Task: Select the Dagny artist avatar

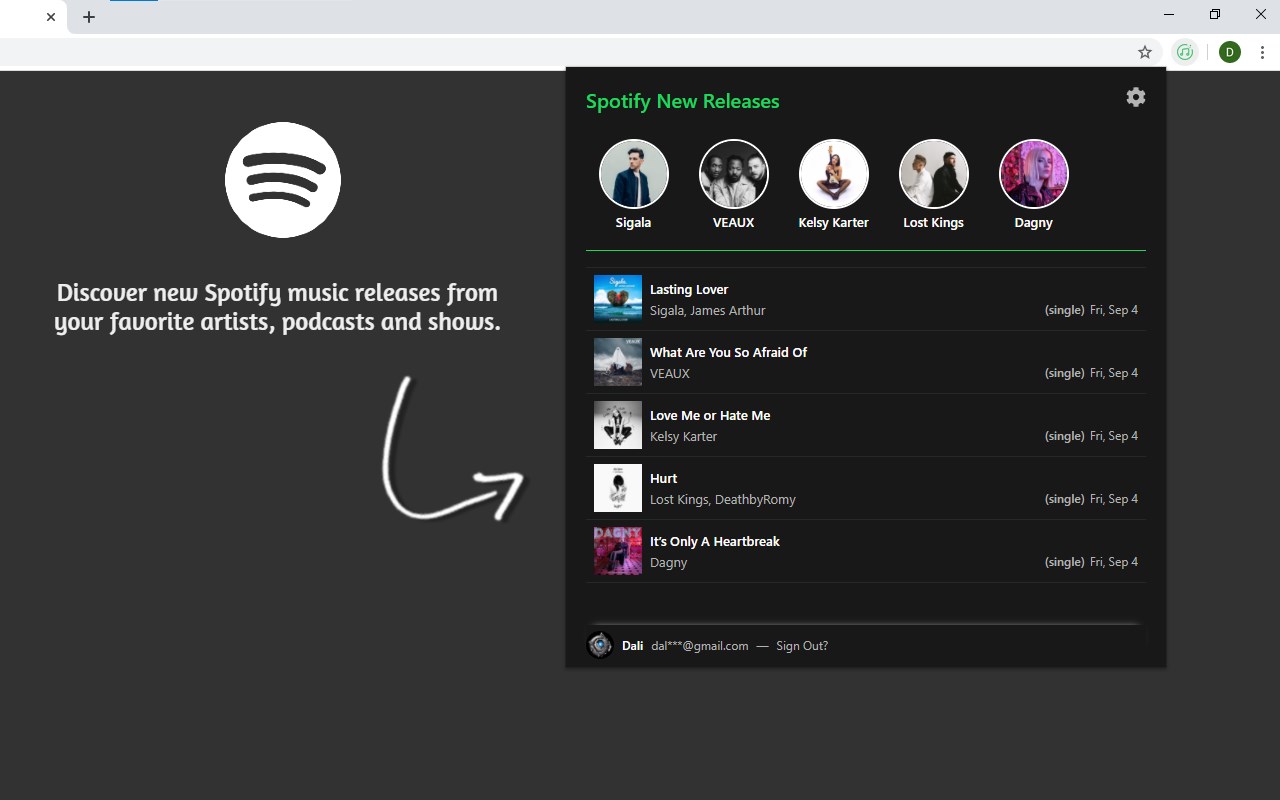Action: [1033, 174]
